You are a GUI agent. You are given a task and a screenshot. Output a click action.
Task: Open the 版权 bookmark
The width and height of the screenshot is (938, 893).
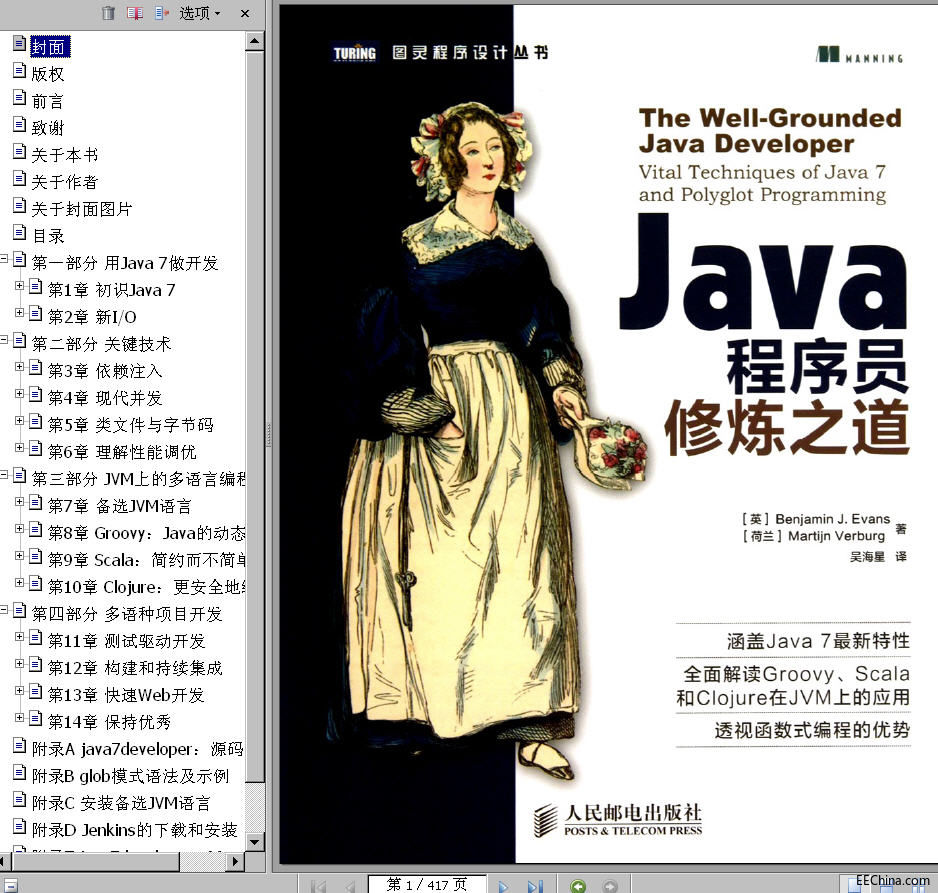[48, 74]
